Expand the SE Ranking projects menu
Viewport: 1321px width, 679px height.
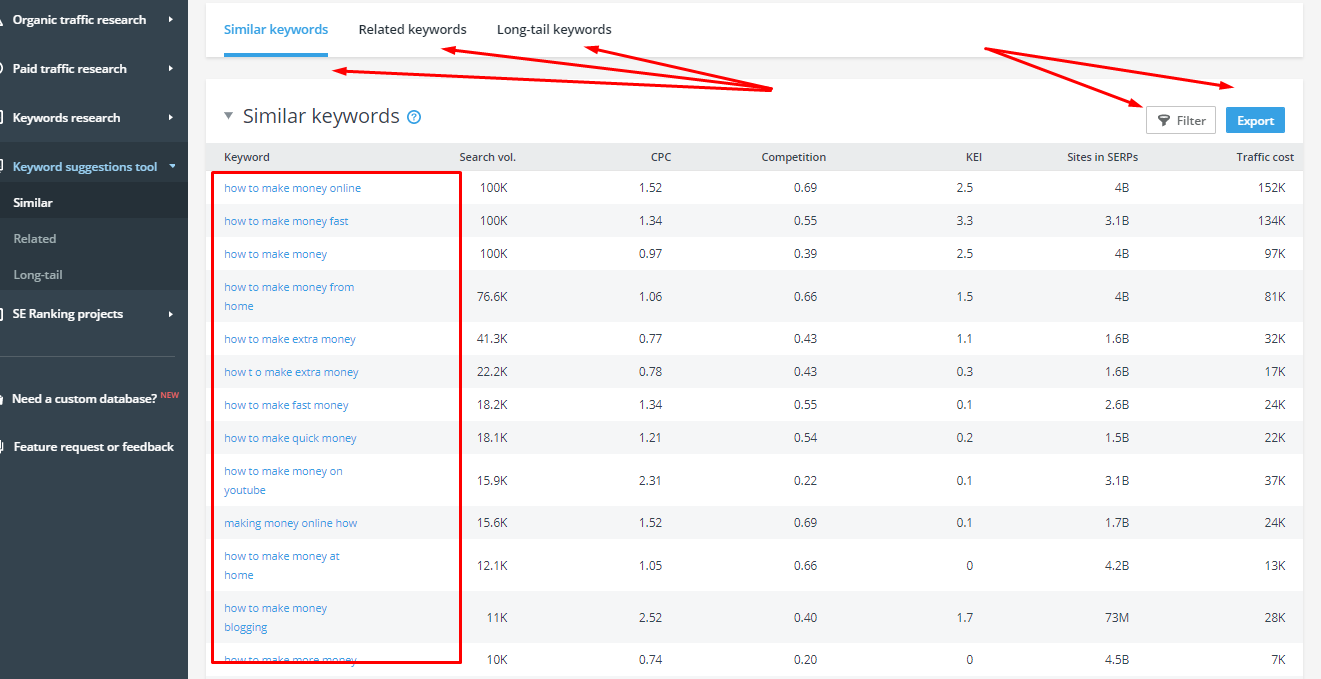click(171, 313)
